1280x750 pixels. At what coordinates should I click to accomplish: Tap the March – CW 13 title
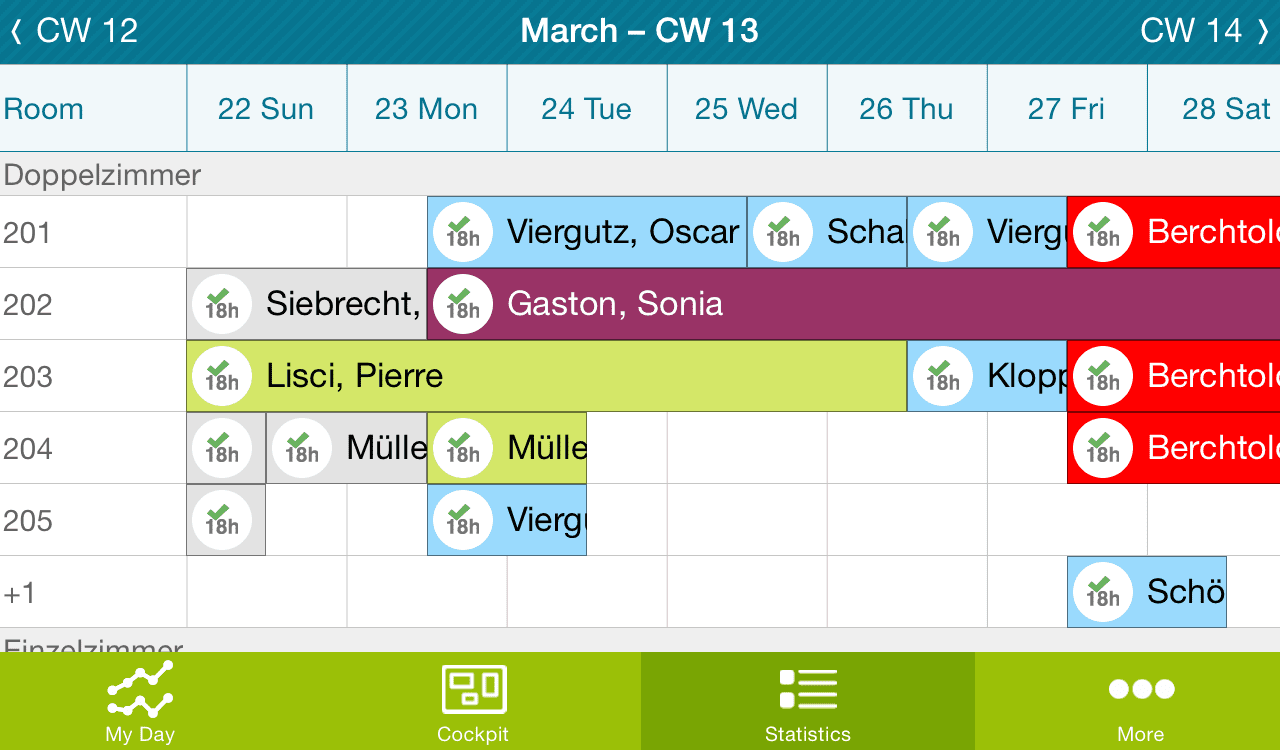click(640, 31)
